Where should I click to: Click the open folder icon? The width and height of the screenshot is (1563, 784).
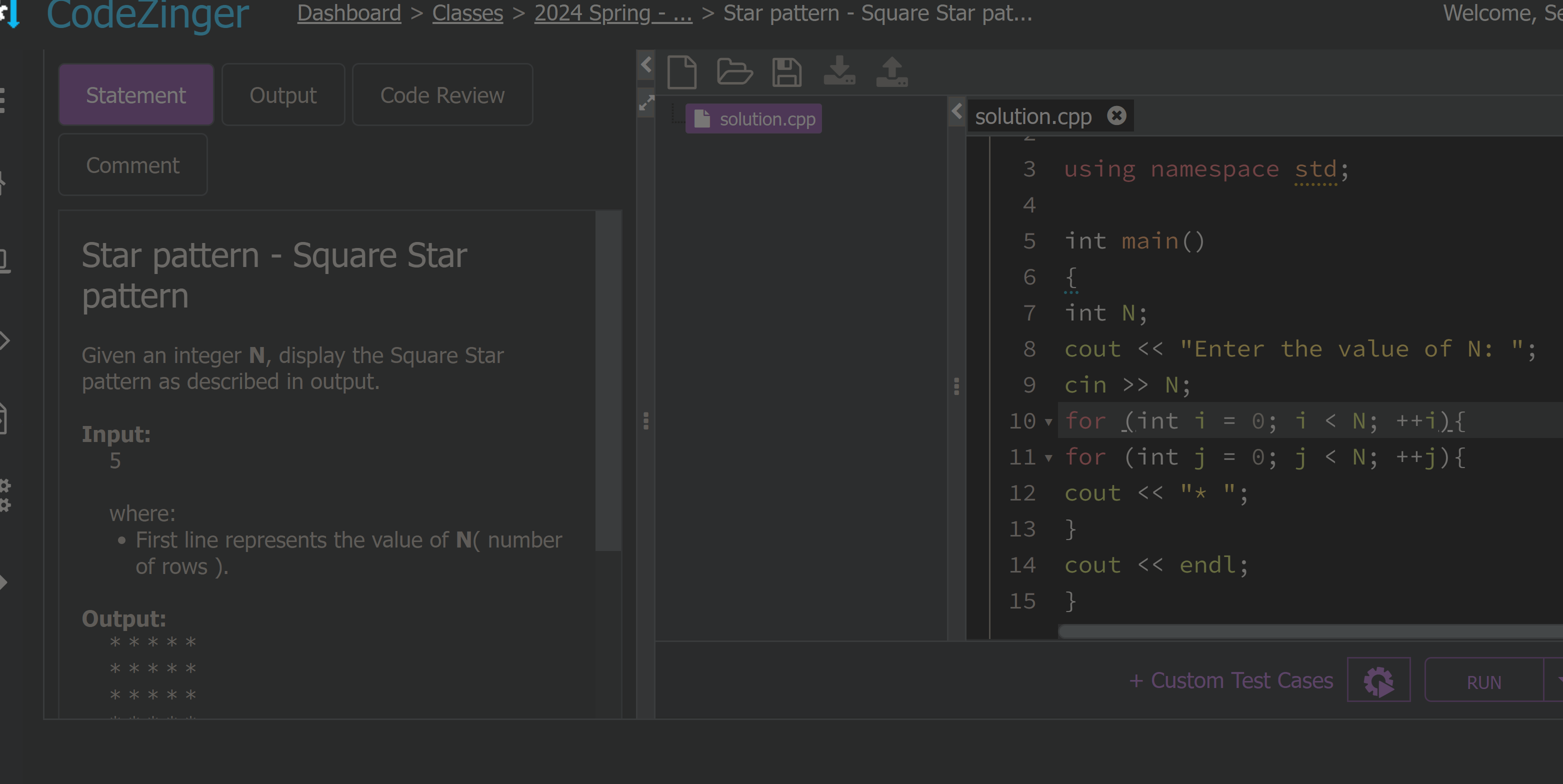point(734,72)
